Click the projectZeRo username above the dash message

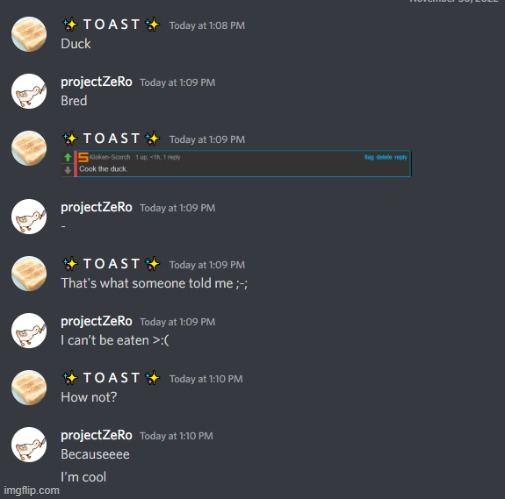(96, 207)
